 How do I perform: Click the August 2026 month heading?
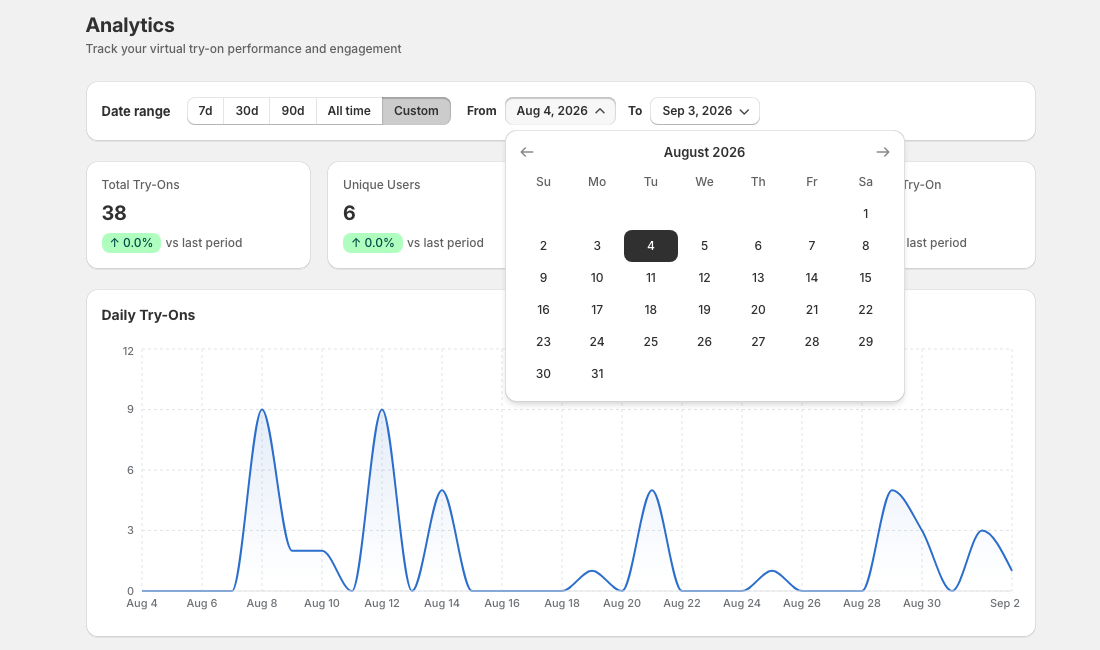(x=704, y=152)
